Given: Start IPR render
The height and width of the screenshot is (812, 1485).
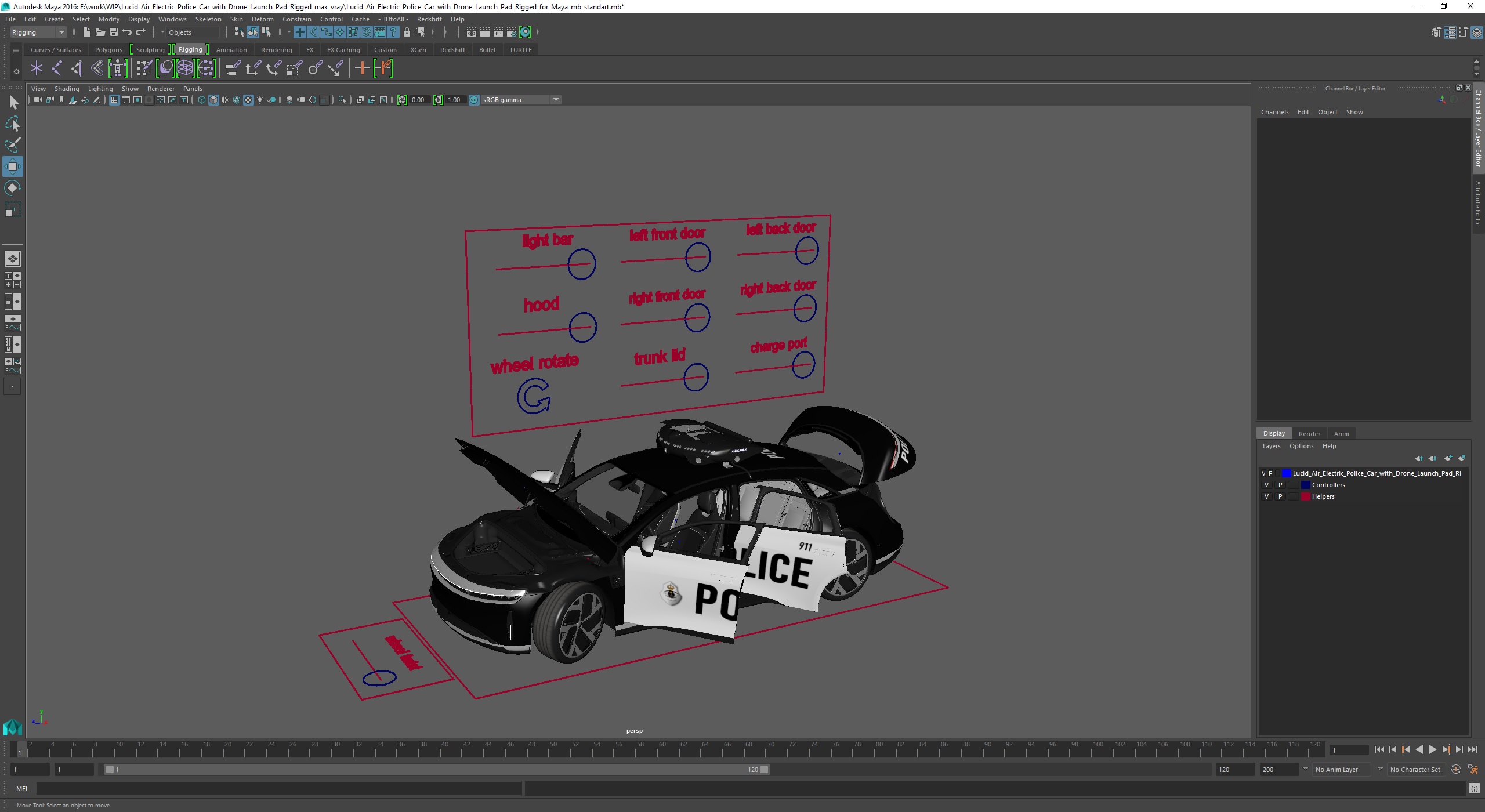Looking at the screenshot, I should [498, 32].
